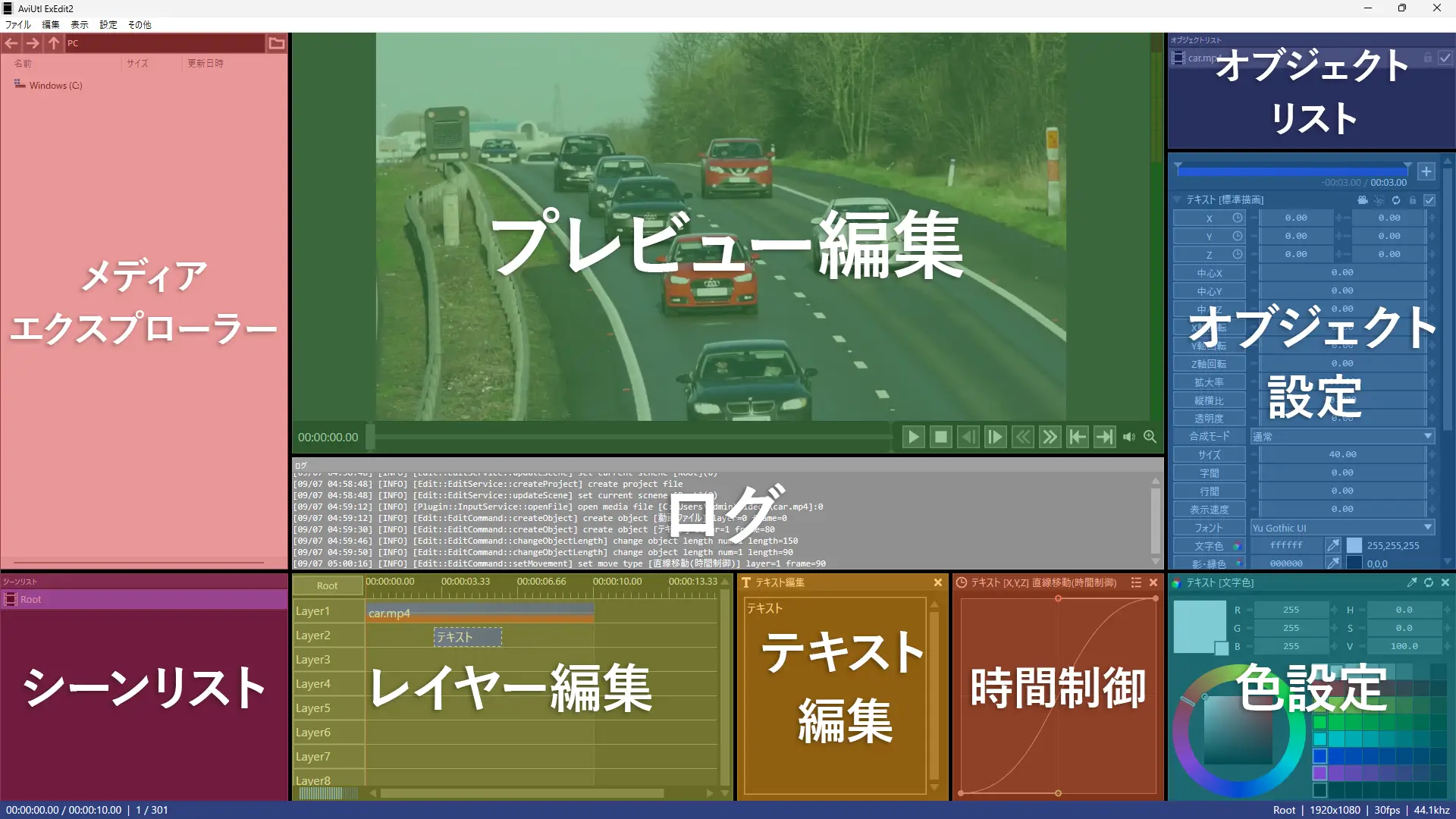Image resolution: width=1456 pixels, height=819 pixels.
Task: Jump to the start of the timeline
Action: click(1078, 437)
